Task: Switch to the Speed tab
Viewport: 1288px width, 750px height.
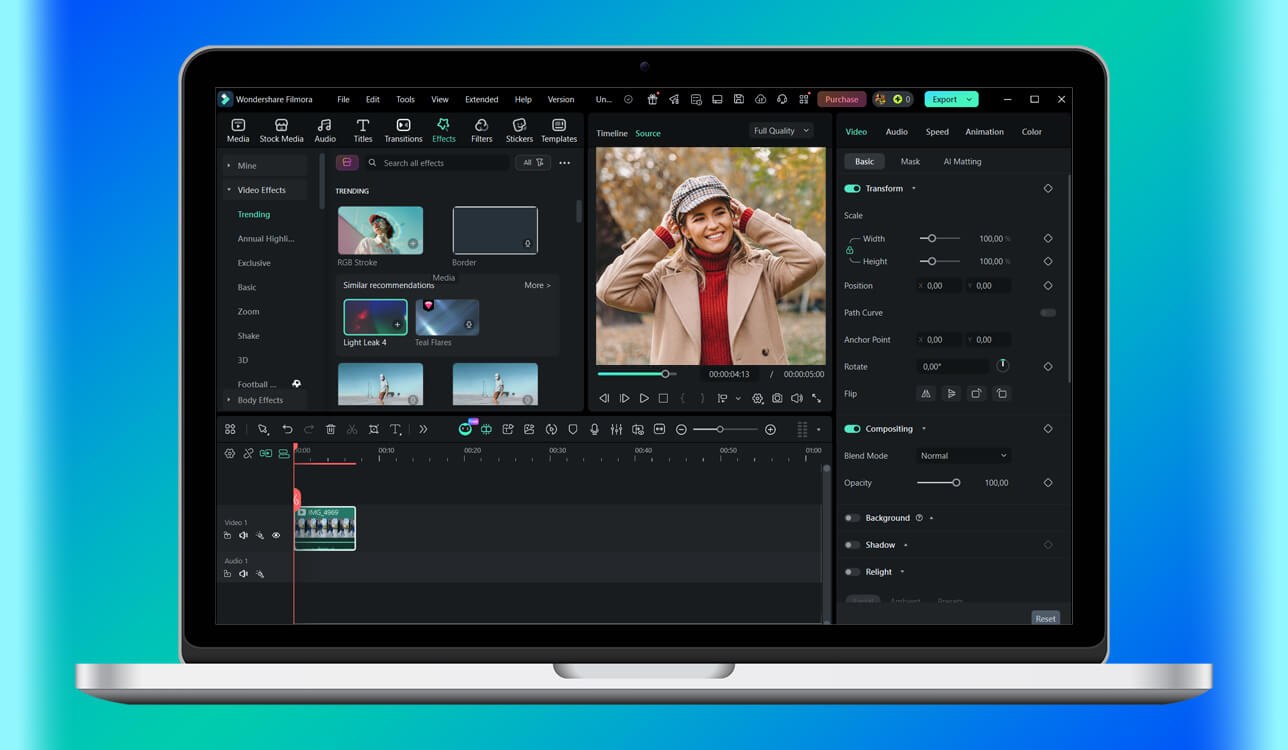Action: click(x=937, y=132)
